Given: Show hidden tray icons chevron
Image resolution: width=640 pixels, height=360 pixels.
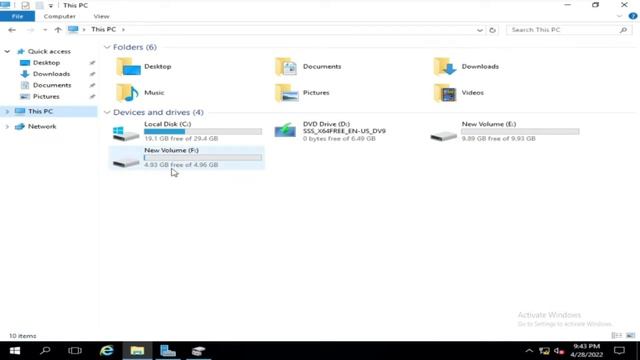Looking at the screenshot, I should (x=529, y=351).
